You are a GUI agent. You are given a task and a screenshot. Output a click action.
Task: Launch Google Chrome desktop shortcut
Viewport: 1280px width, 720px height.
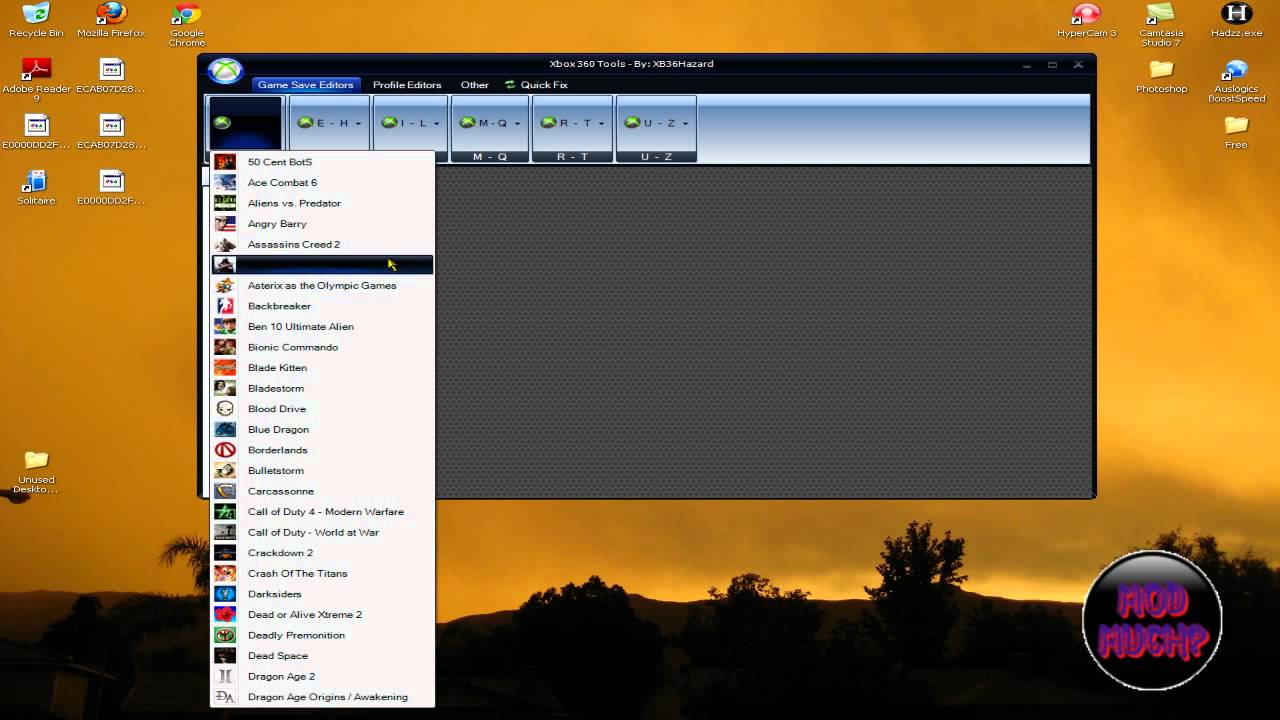click(x=186, y=25)
